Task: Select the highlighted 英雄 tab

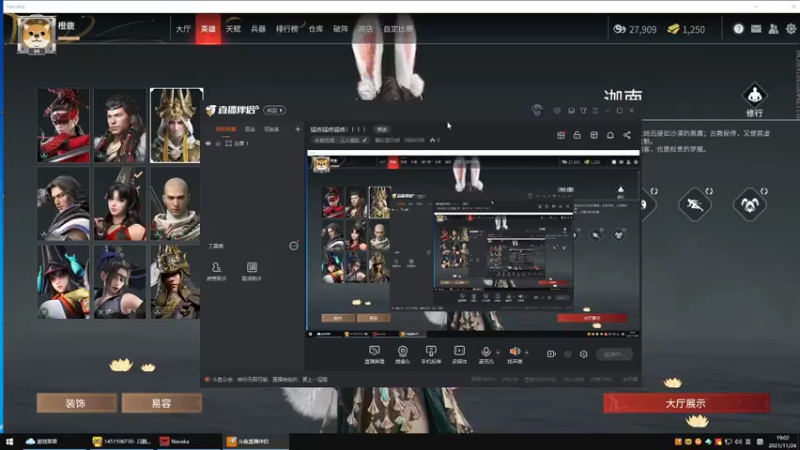Action: [208, 29]
